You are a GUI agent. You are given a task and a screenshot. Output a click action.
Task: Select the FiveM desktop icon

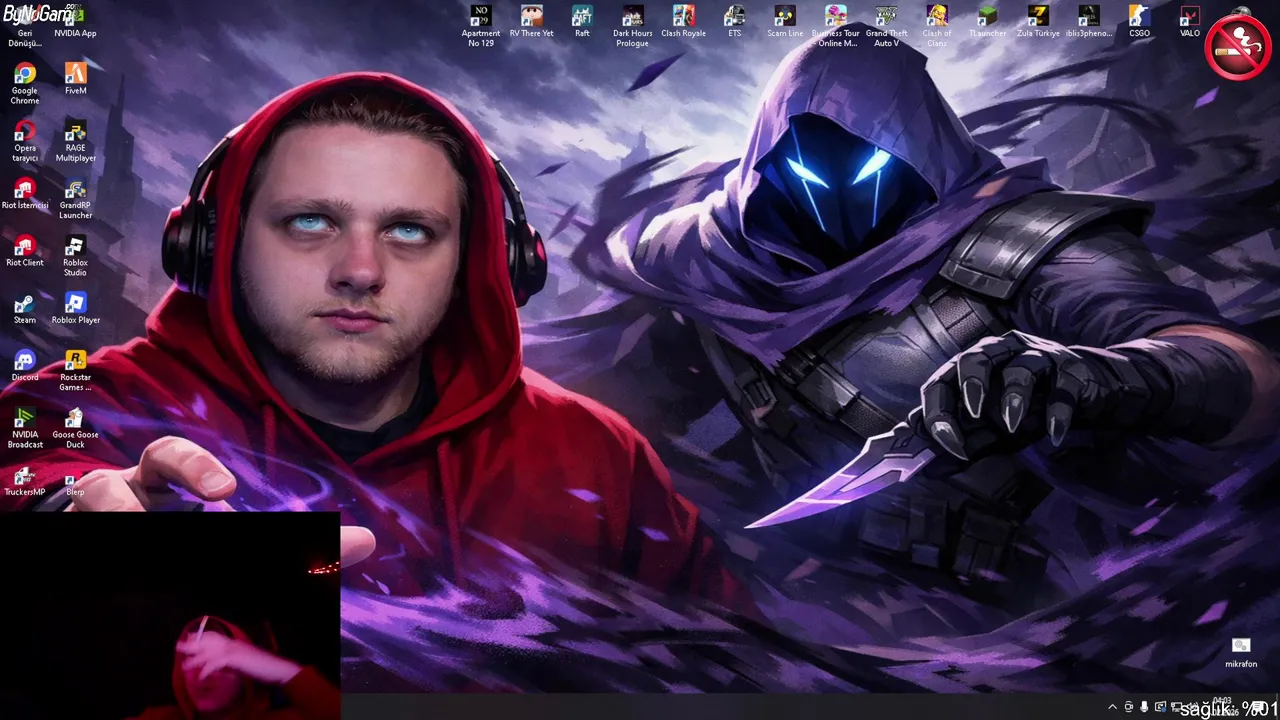tap(75, 79)
